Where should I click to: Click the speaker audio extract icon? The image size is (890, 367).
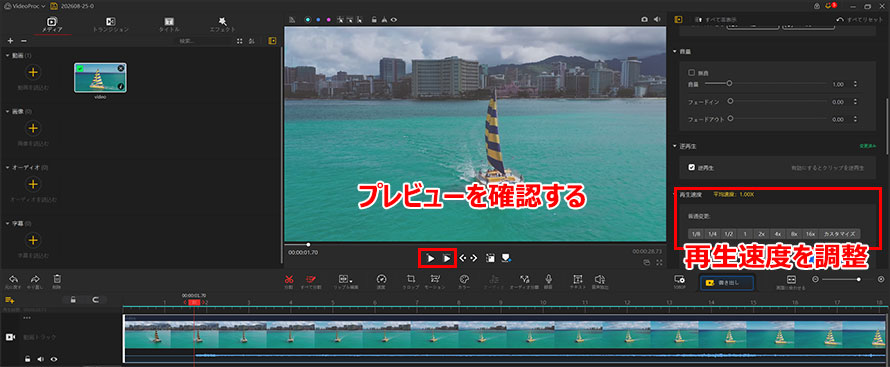(x=599, y=279)
